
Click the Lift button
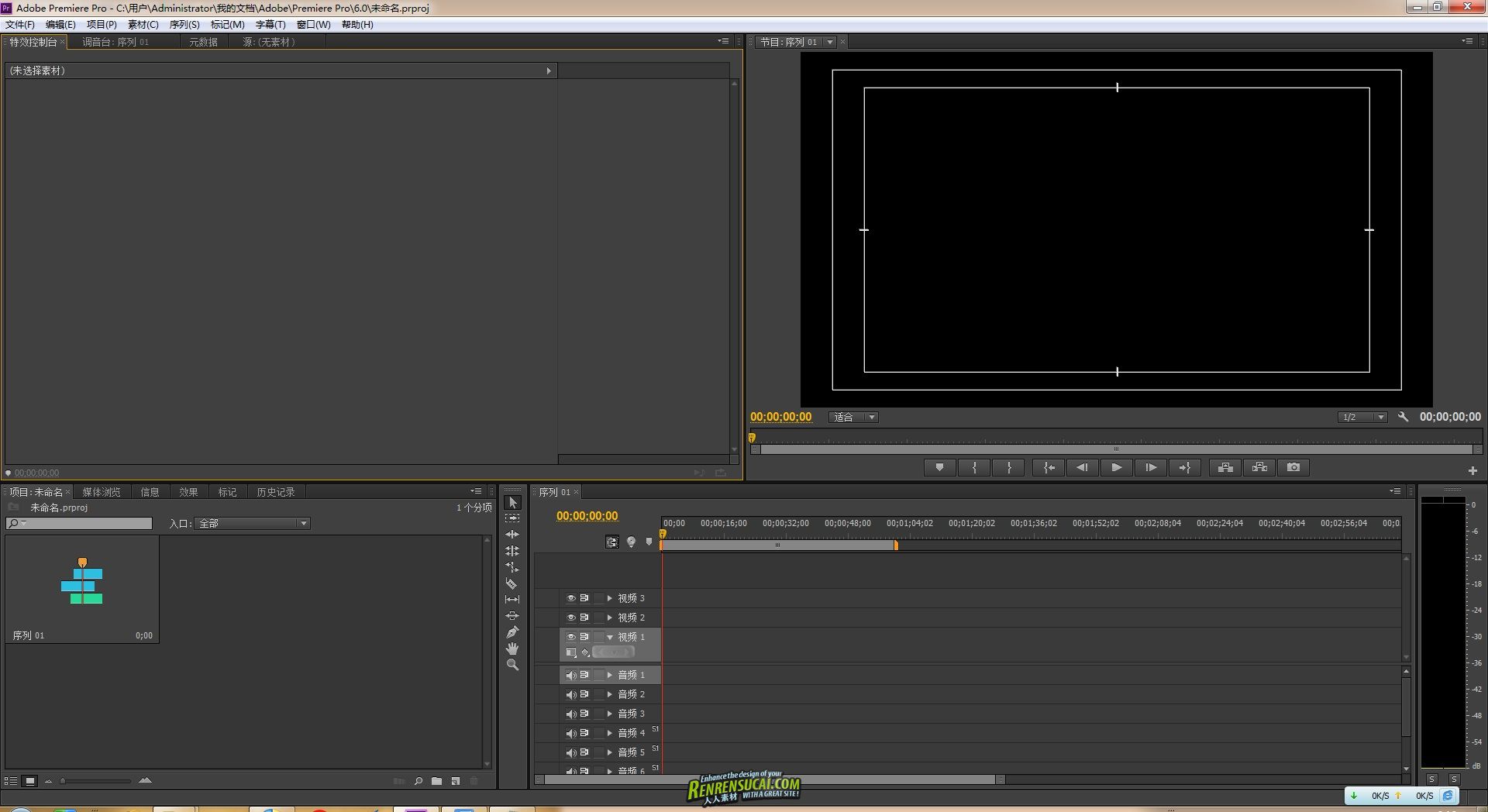coord(1225,467)
